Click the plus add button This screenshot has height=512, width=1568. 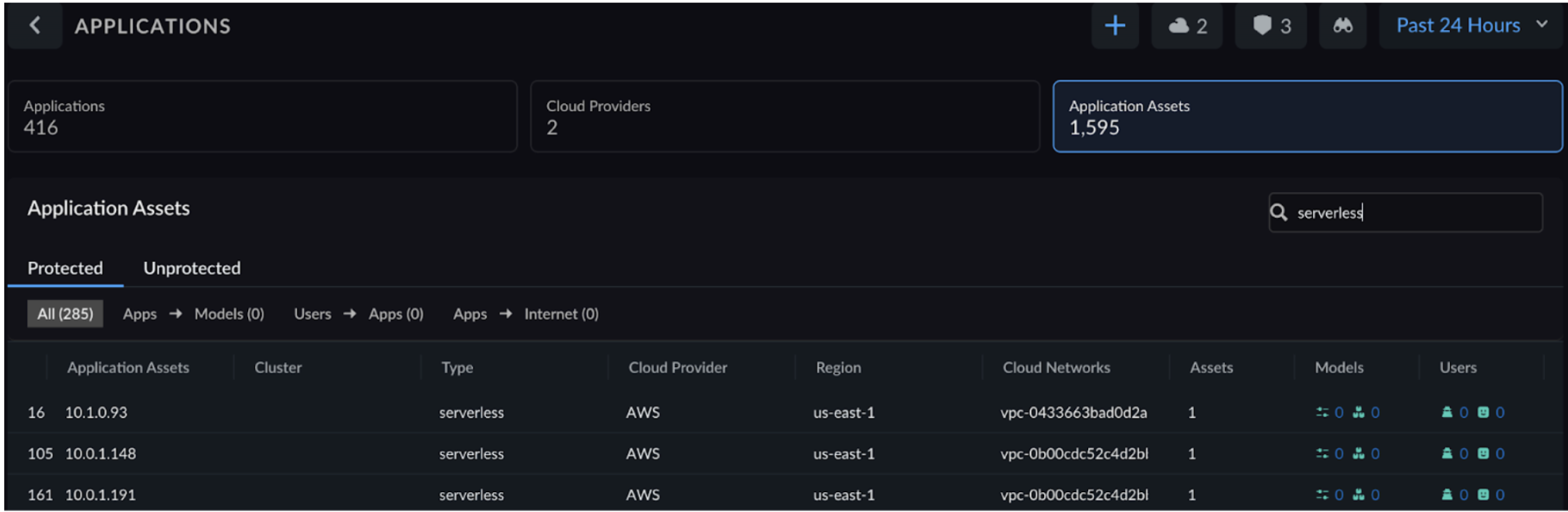click(1115, 26)
